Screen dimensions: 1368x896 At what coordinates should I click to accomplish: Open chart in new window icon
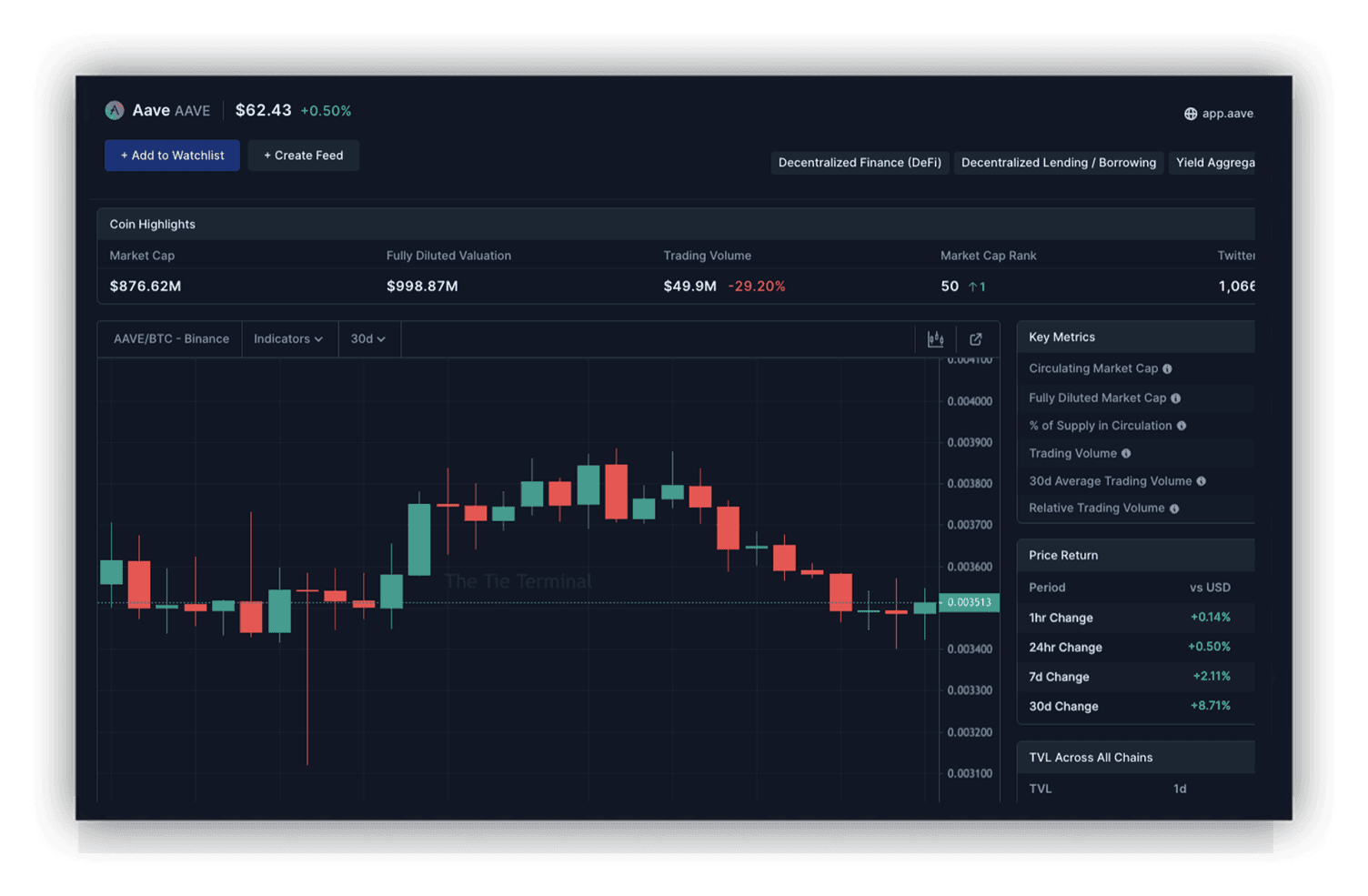[x=976, y=339]
